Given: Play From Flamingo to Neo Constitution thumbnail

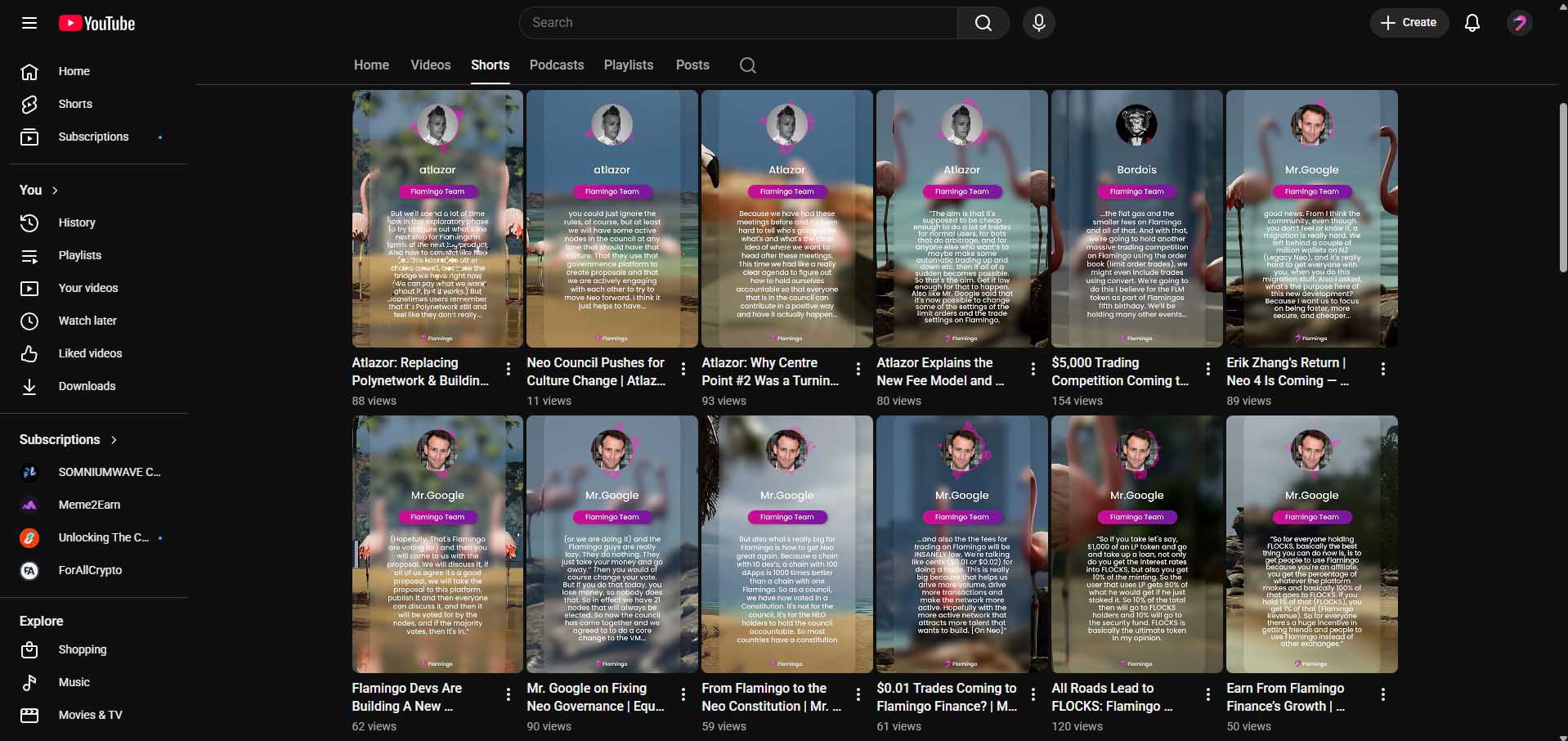Looking at the screenshot, I should click(787, 544).
